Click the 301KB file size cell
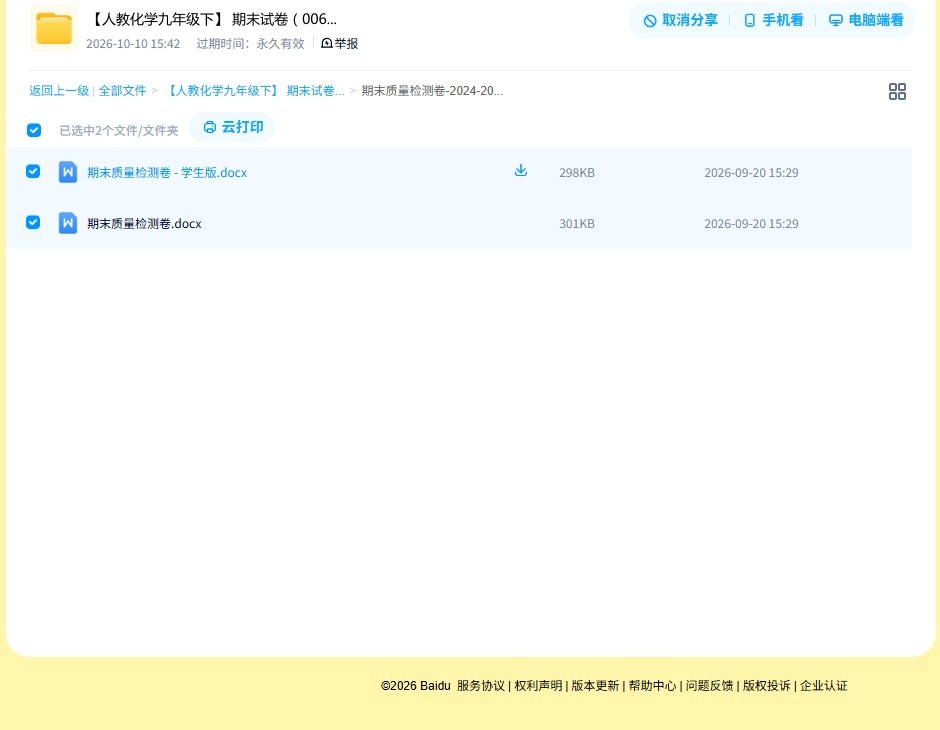 577,224
